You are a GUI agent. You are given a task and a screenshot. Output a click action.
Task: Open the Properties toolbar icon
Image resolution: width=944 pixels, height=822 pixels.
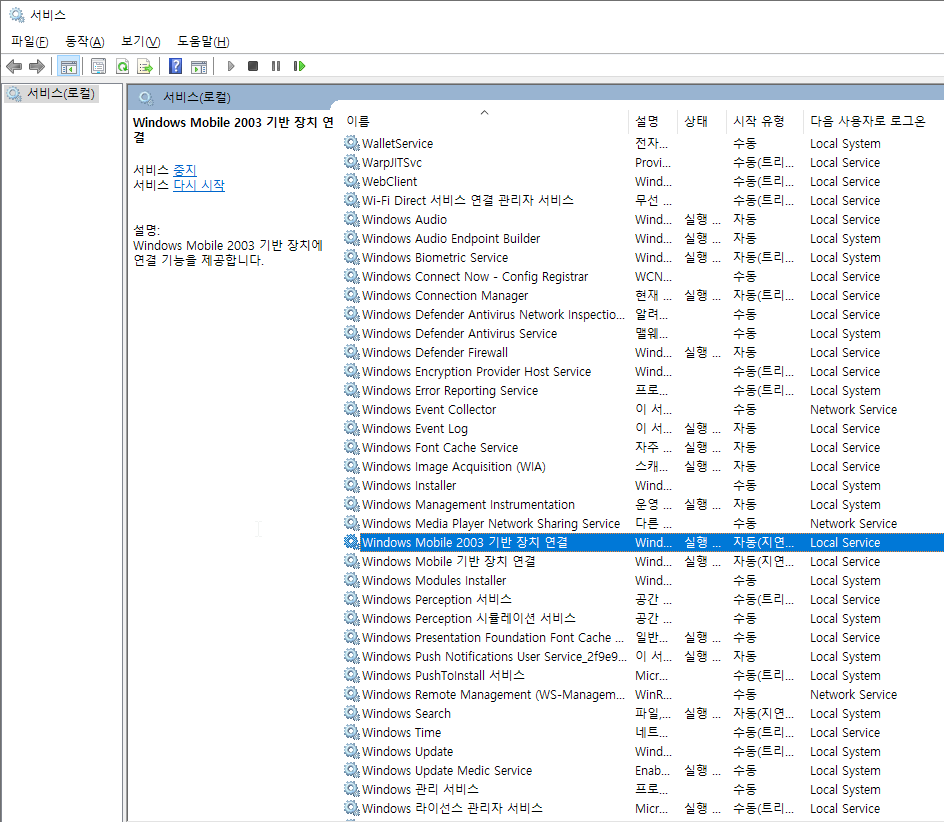coord(99,66)
